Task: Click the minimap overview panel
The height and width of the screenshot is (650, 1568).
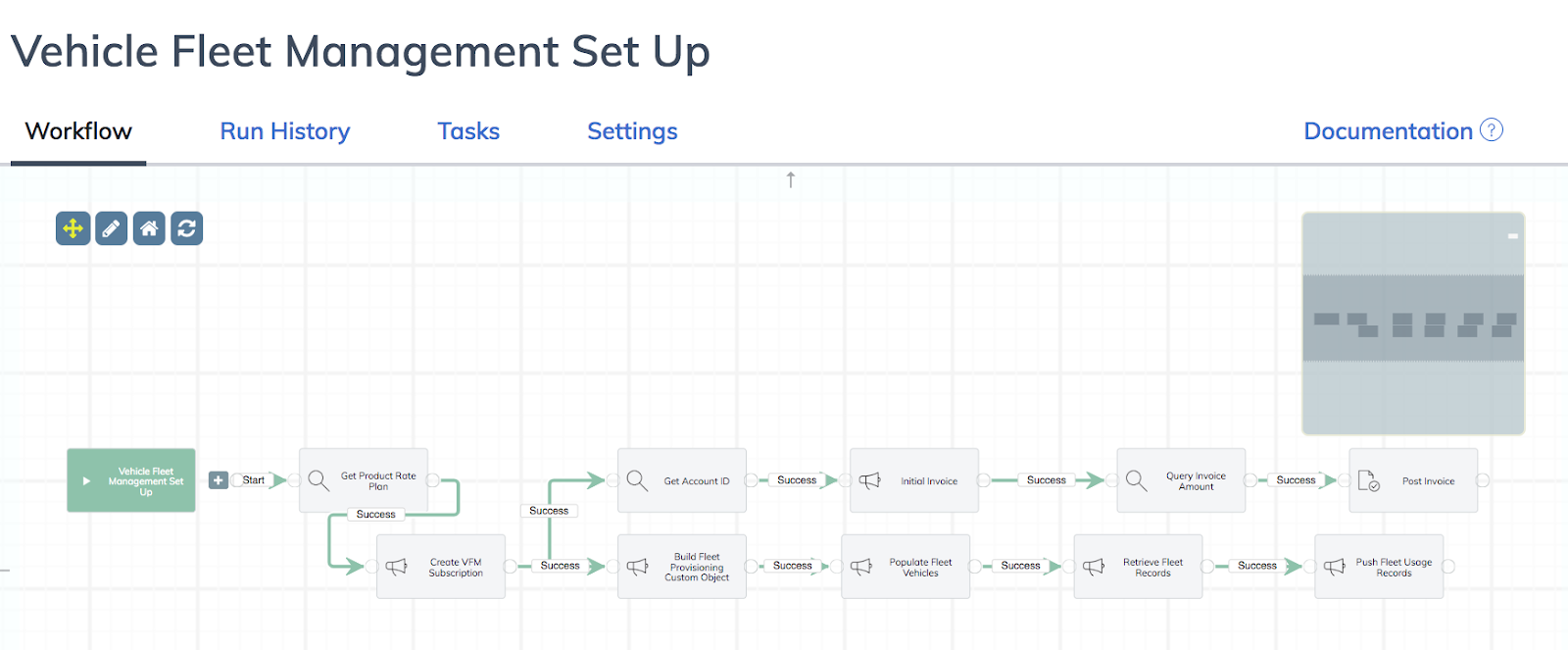Action: point(1413,324)
